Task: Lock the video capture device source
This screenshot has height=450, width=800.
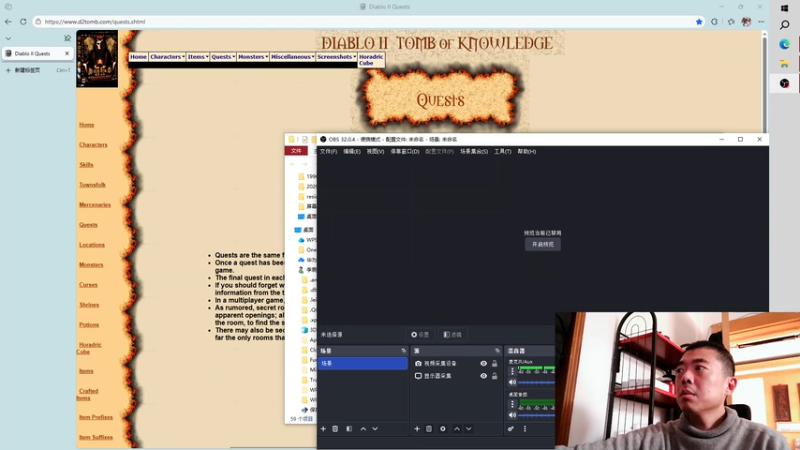Action: pyautogui.click(x=494, y=363)
